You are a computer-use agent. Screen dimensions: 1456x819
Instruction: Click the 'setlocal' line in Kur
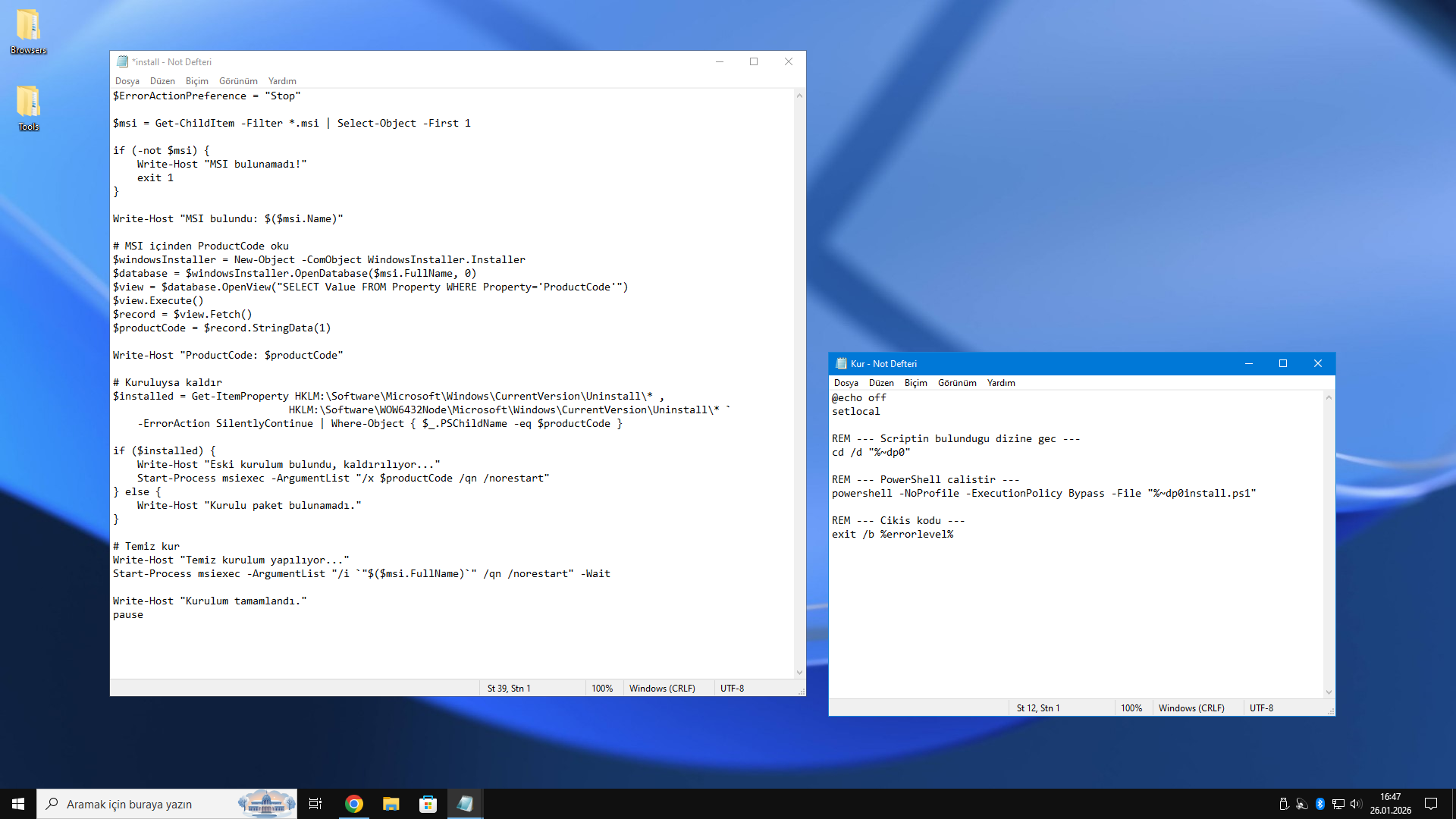pyautogui.click(x=856, y=411)
